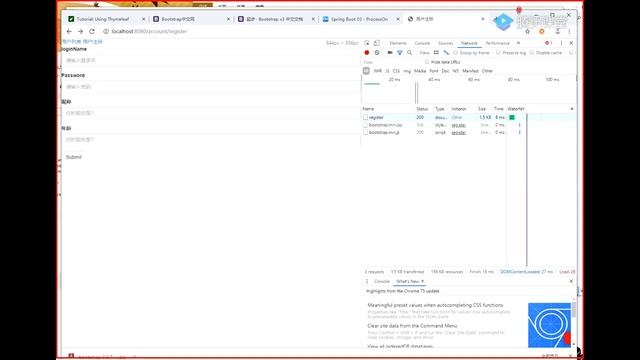Select the What's New drawer tab
This screenshot has width=640, height=360.
[407, 282]
